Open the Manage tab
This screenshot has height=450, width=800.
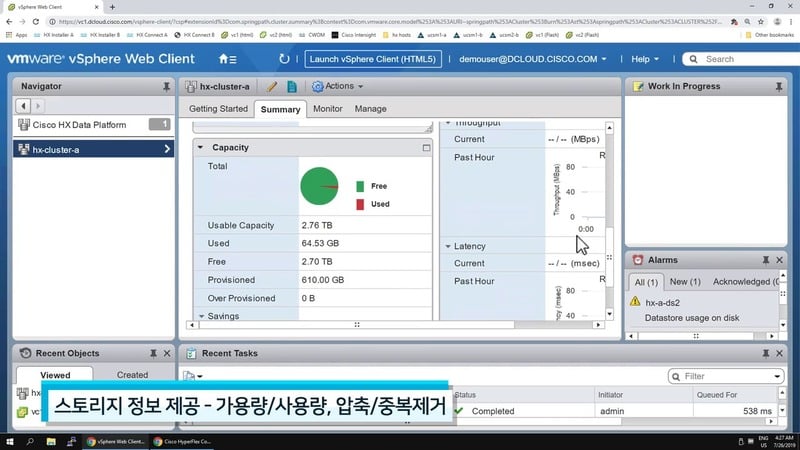click(x=370, y=109)
